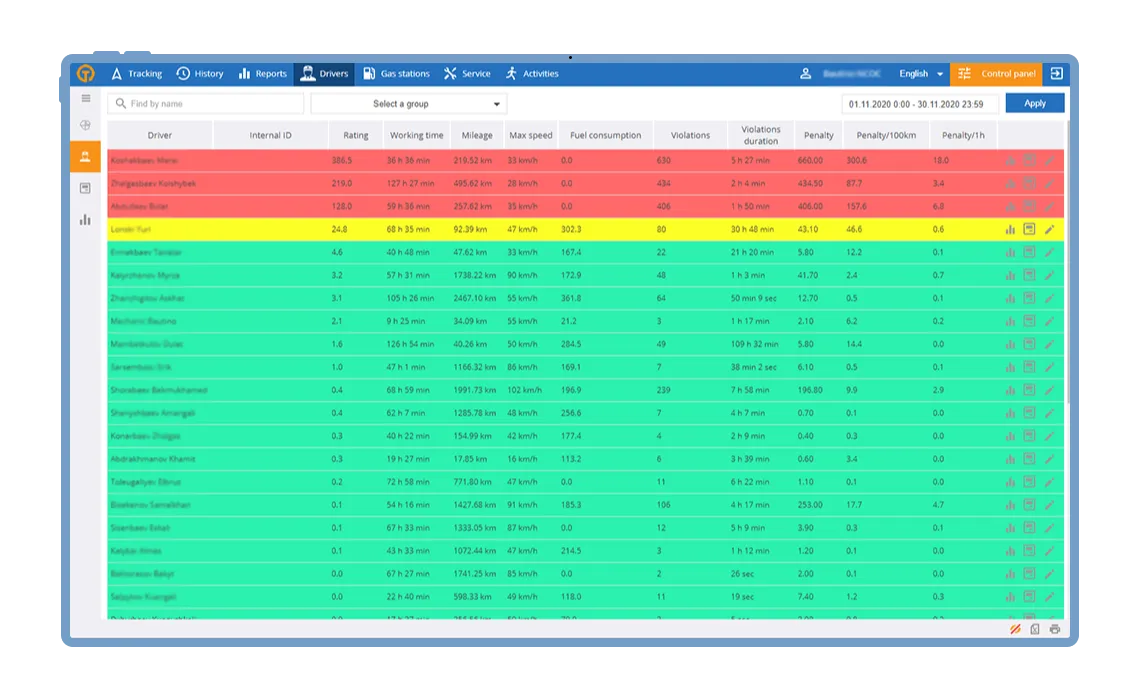Click the Find by name search field
This screenshot has width=1140, height=700.
(205, 103)
